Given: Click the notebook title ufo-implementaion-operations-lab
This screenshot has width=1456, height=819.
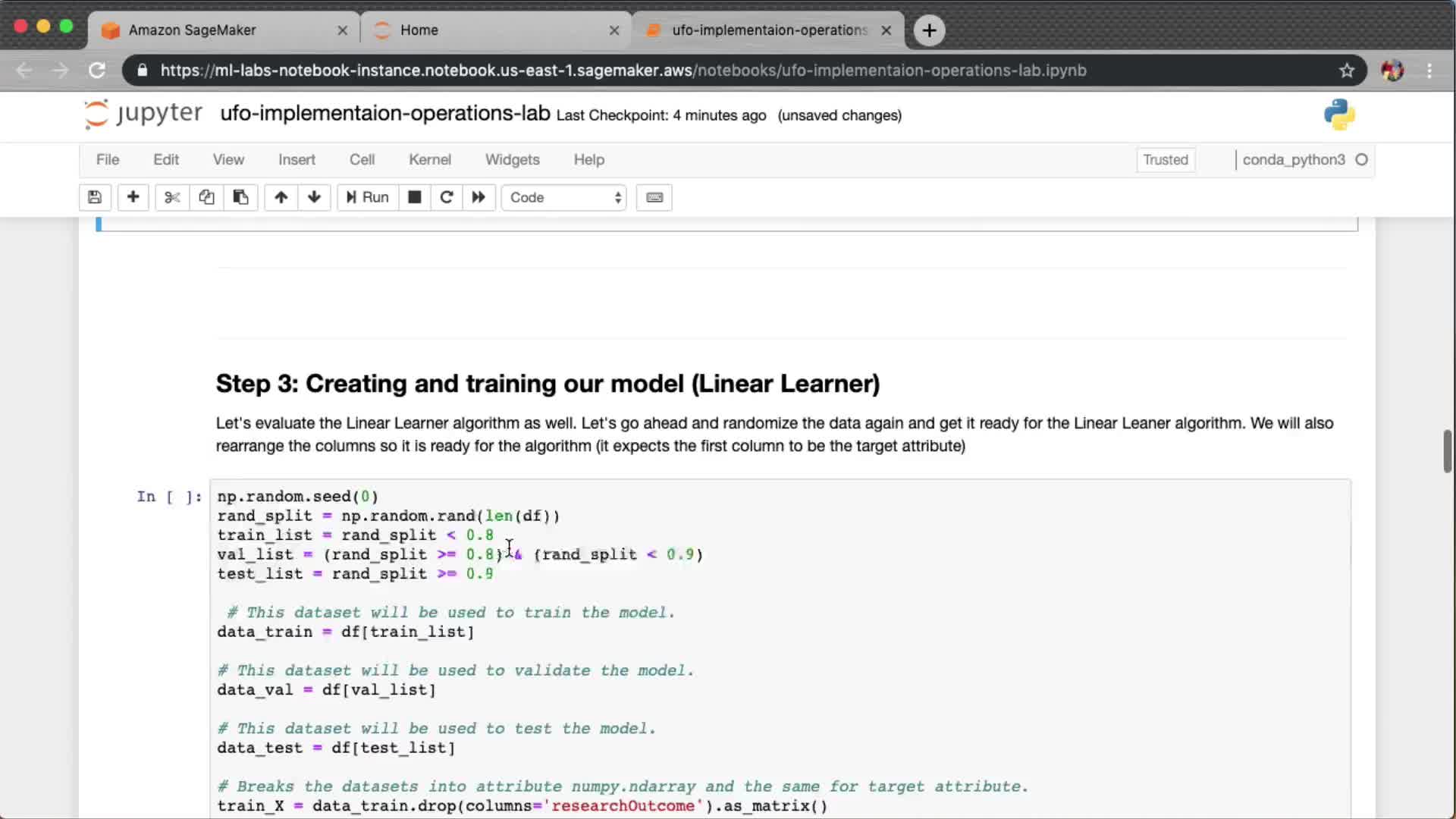Looking at the screenshot, I should click(x=384, y=114).
